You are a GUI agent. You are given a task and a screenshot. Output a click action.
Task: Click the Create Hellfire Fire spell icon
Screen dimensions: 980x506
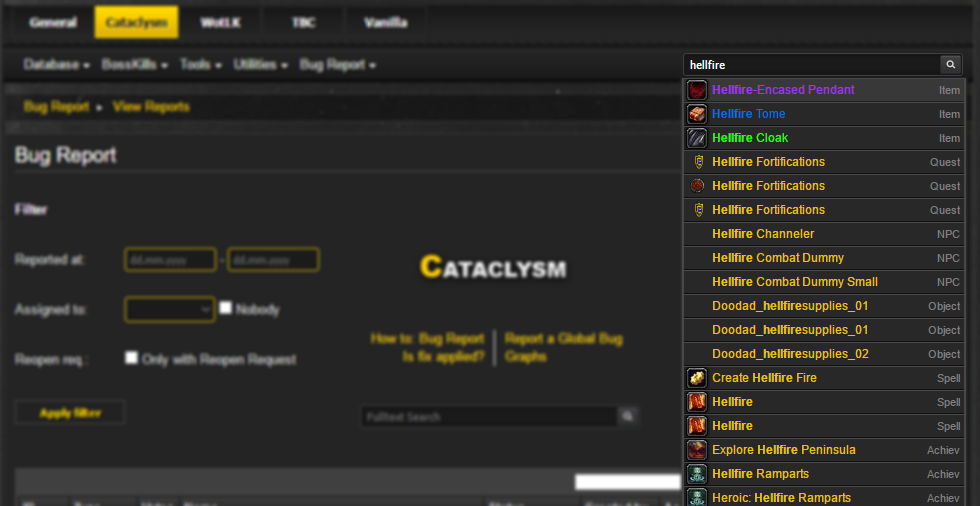(x=697, y=378)
